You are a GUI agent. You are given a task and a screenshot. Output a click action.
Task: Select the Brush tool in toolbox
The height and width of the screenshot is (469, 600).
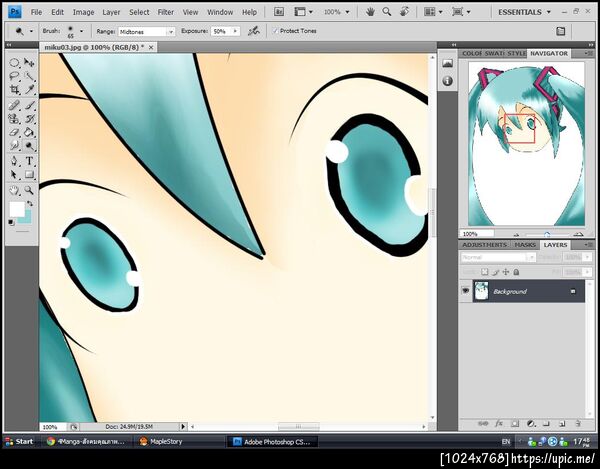point(29,105)
